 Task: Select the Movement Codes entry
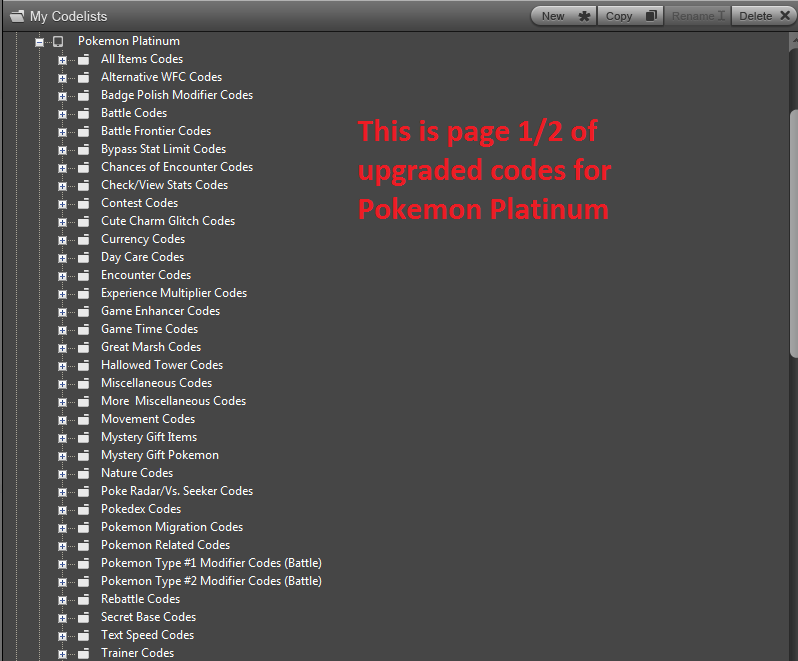148,419
